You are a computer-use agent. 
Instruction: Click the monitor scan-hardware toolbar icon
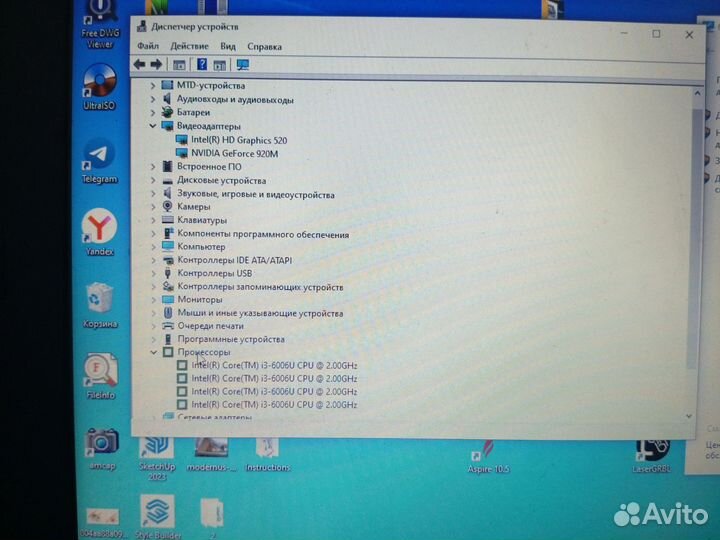[x=242, y=65]
